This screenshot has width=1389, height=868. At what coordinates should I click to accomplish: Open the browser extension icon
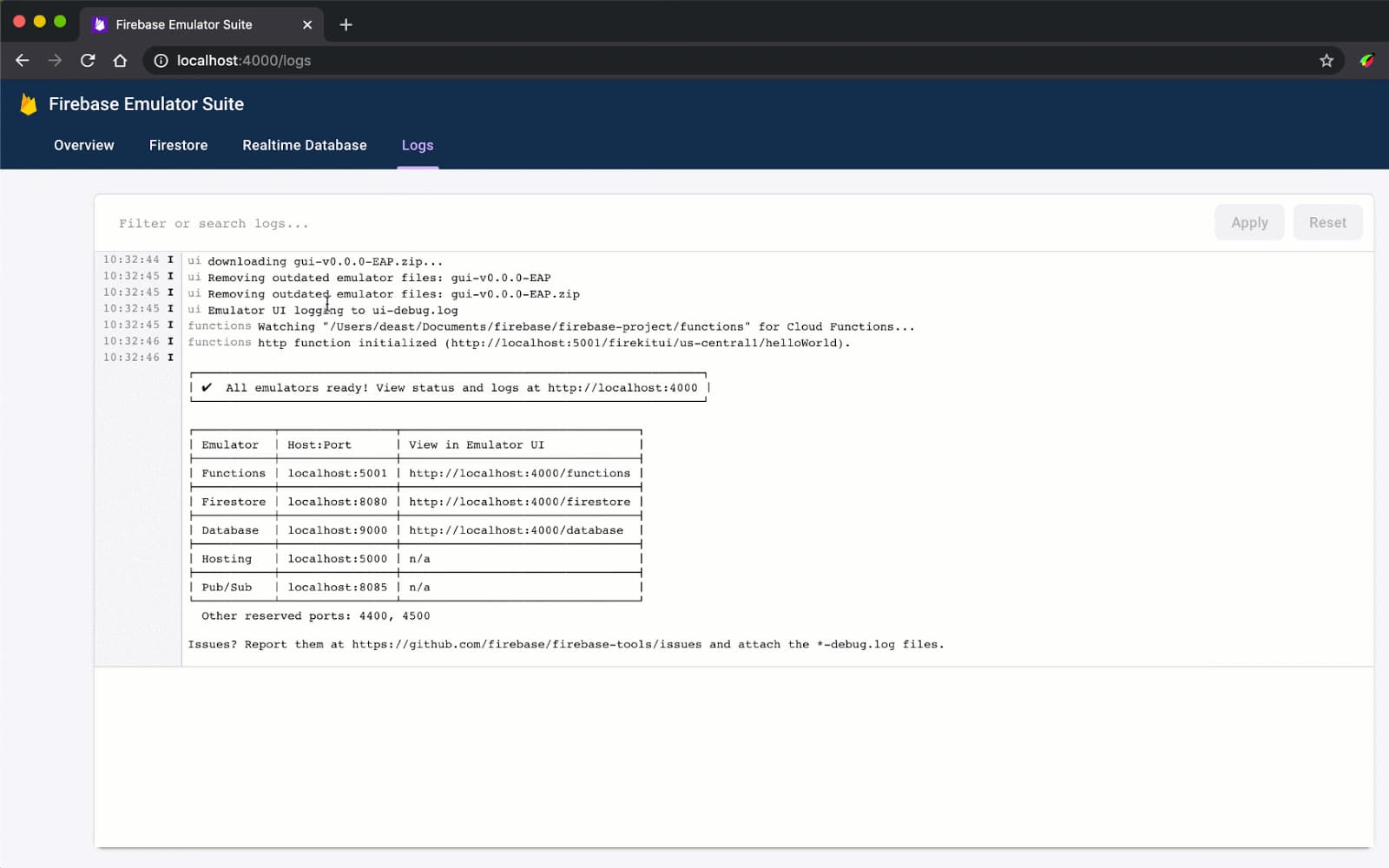pos(1366,61)
